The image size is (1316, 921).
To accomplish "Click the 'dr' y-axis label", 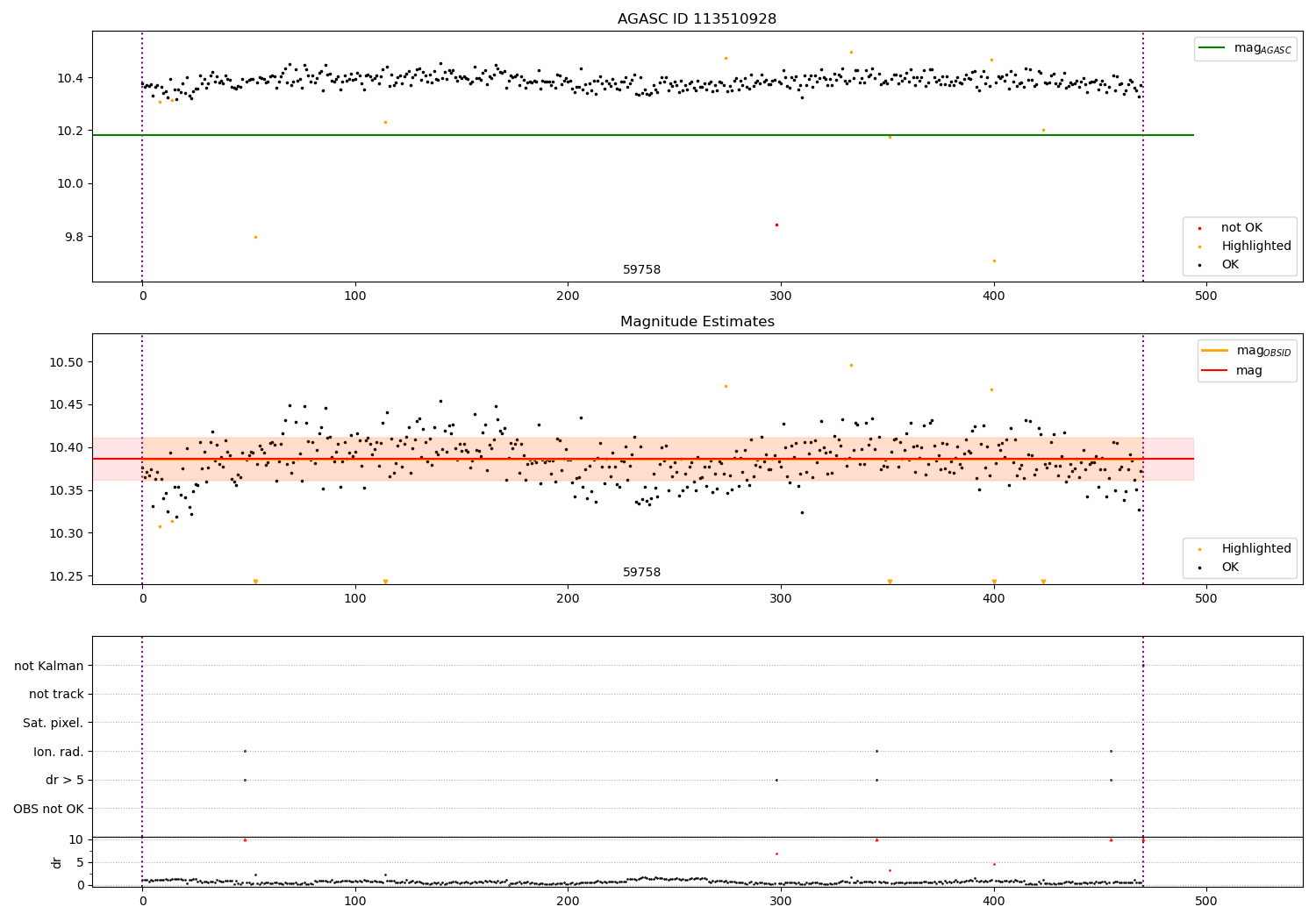I will [x=57, y=862].
